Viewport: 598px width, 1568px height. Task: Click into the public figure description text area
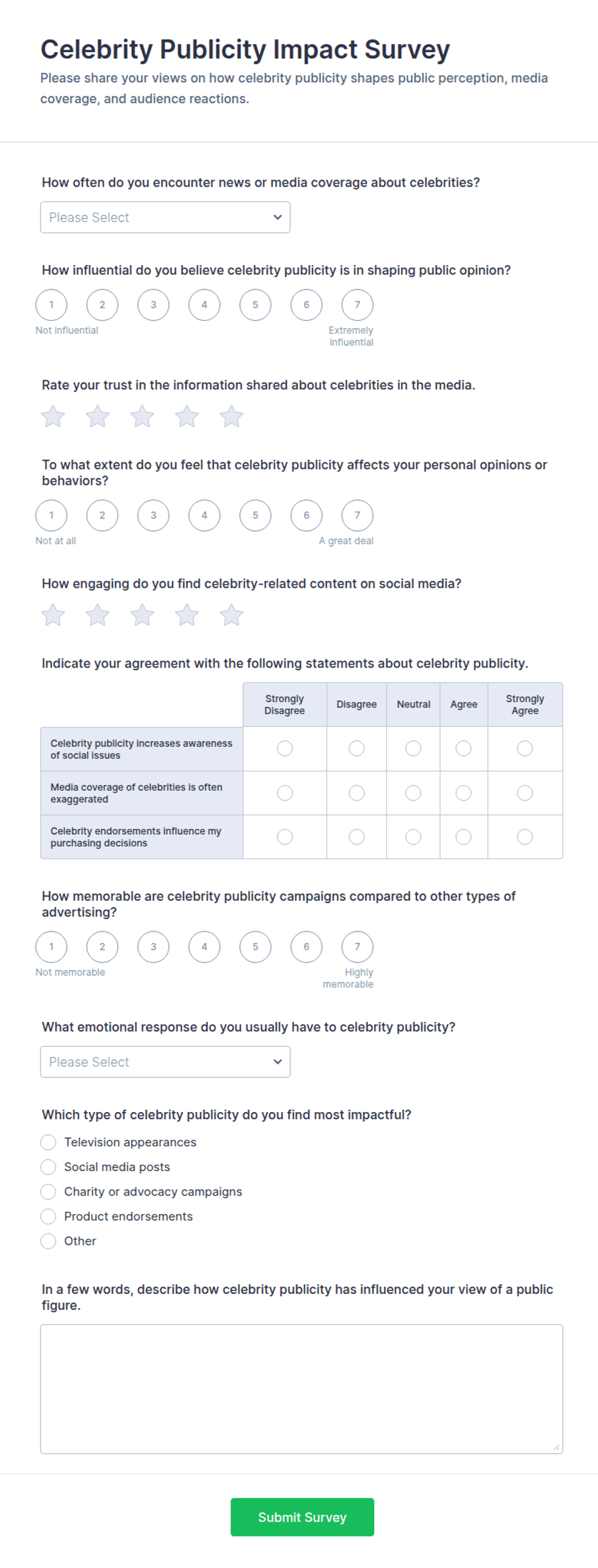tap(302, 1389)
